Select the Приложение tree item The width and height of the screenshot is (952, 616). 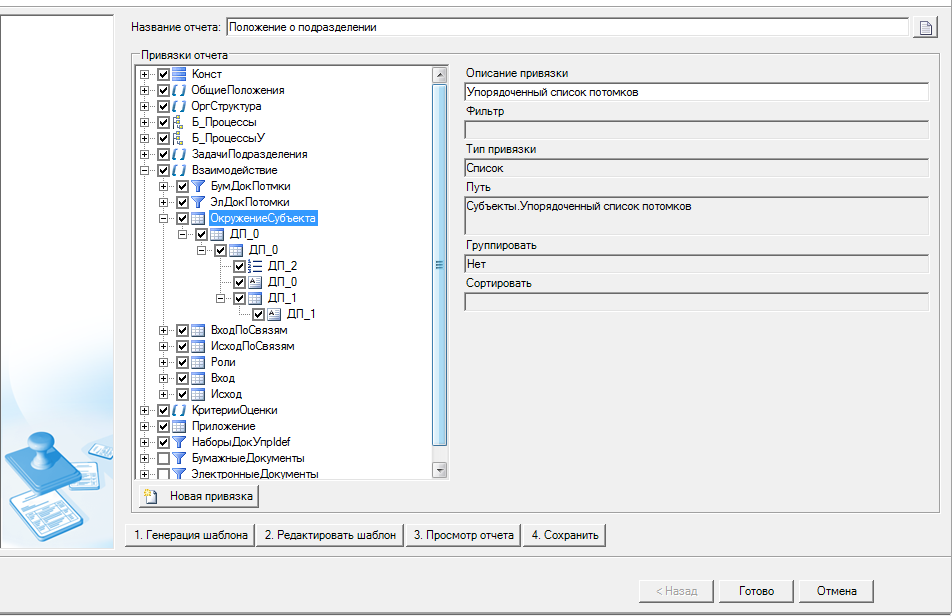point(223,426)
